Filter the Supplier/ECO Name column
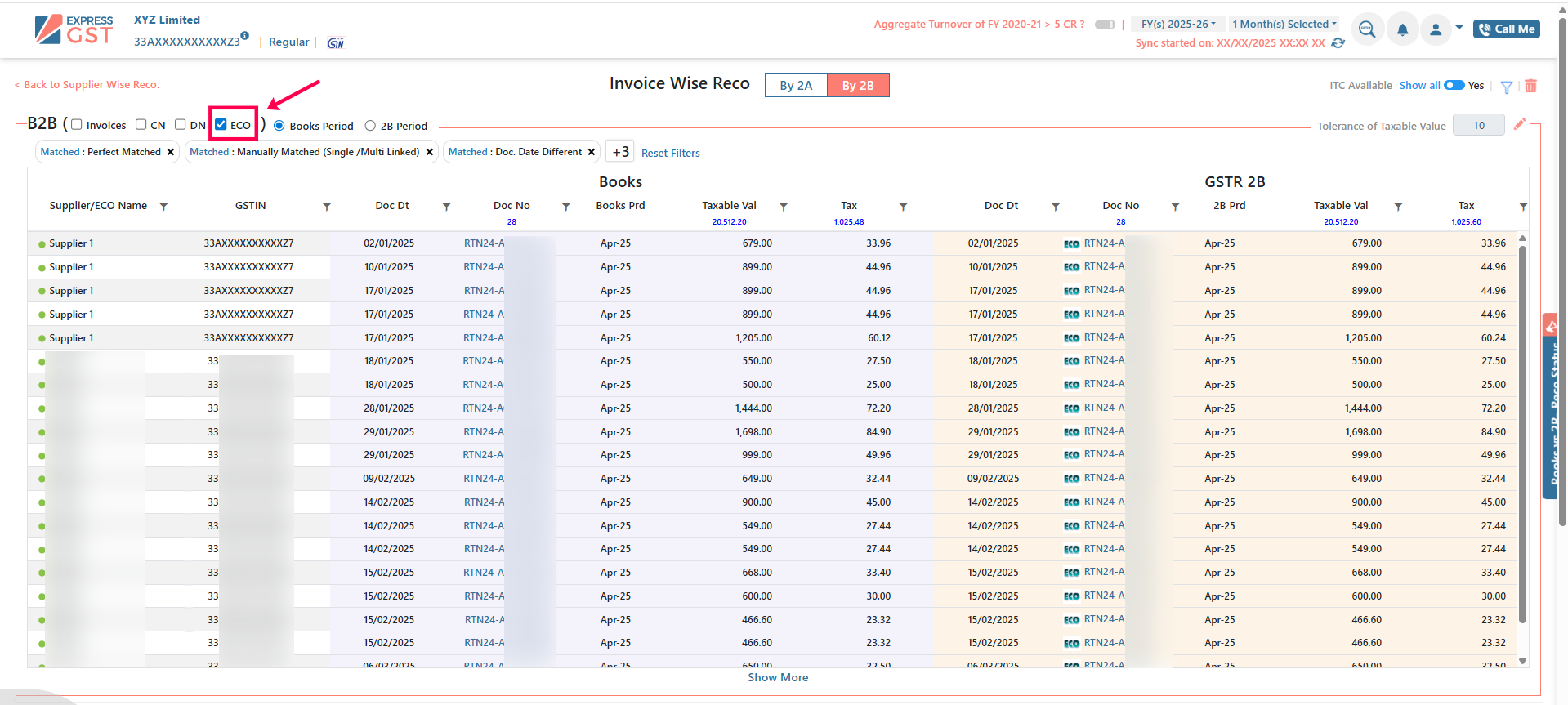 pyautogui.click(x=163, y=207)
